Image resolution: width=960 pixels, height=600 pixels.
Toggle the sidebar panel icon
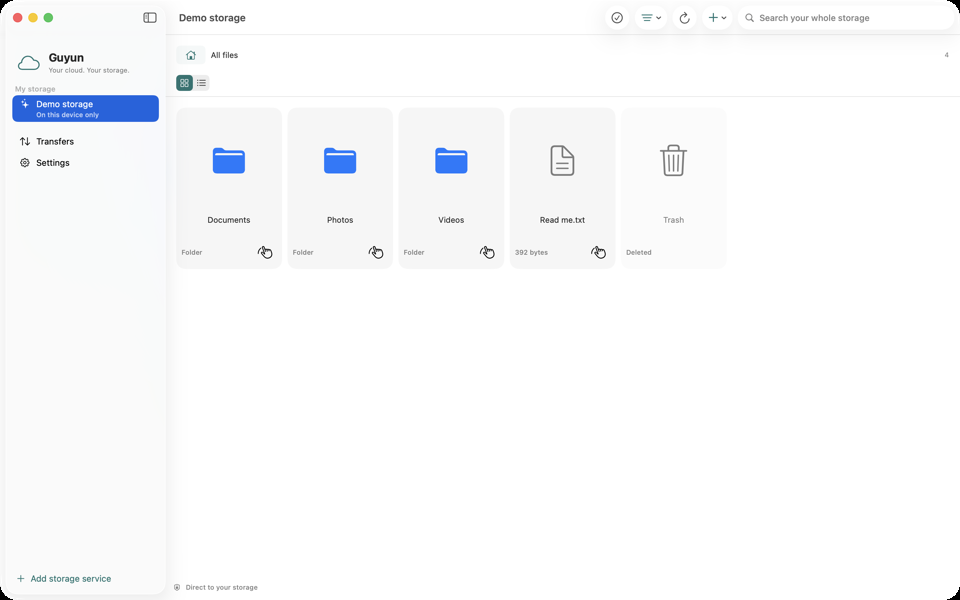click(150, 18)
